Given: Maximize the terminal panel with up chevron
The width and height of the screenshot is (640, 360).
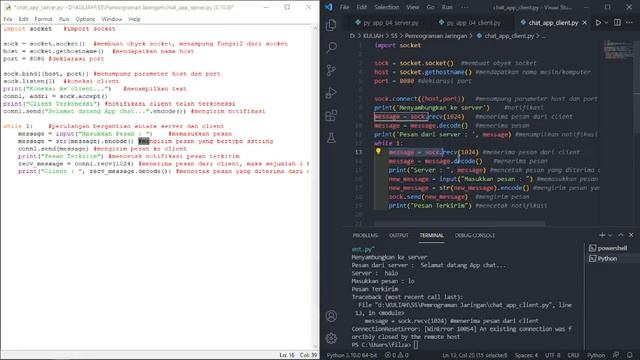Looking at the screenshot, I should click(x=620, y=235).
